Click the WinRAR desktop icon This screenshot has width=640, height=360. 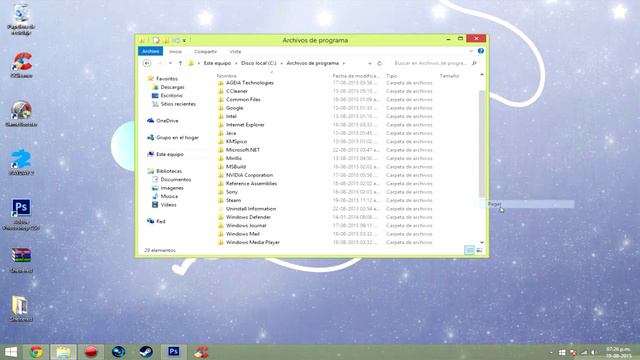21,260
